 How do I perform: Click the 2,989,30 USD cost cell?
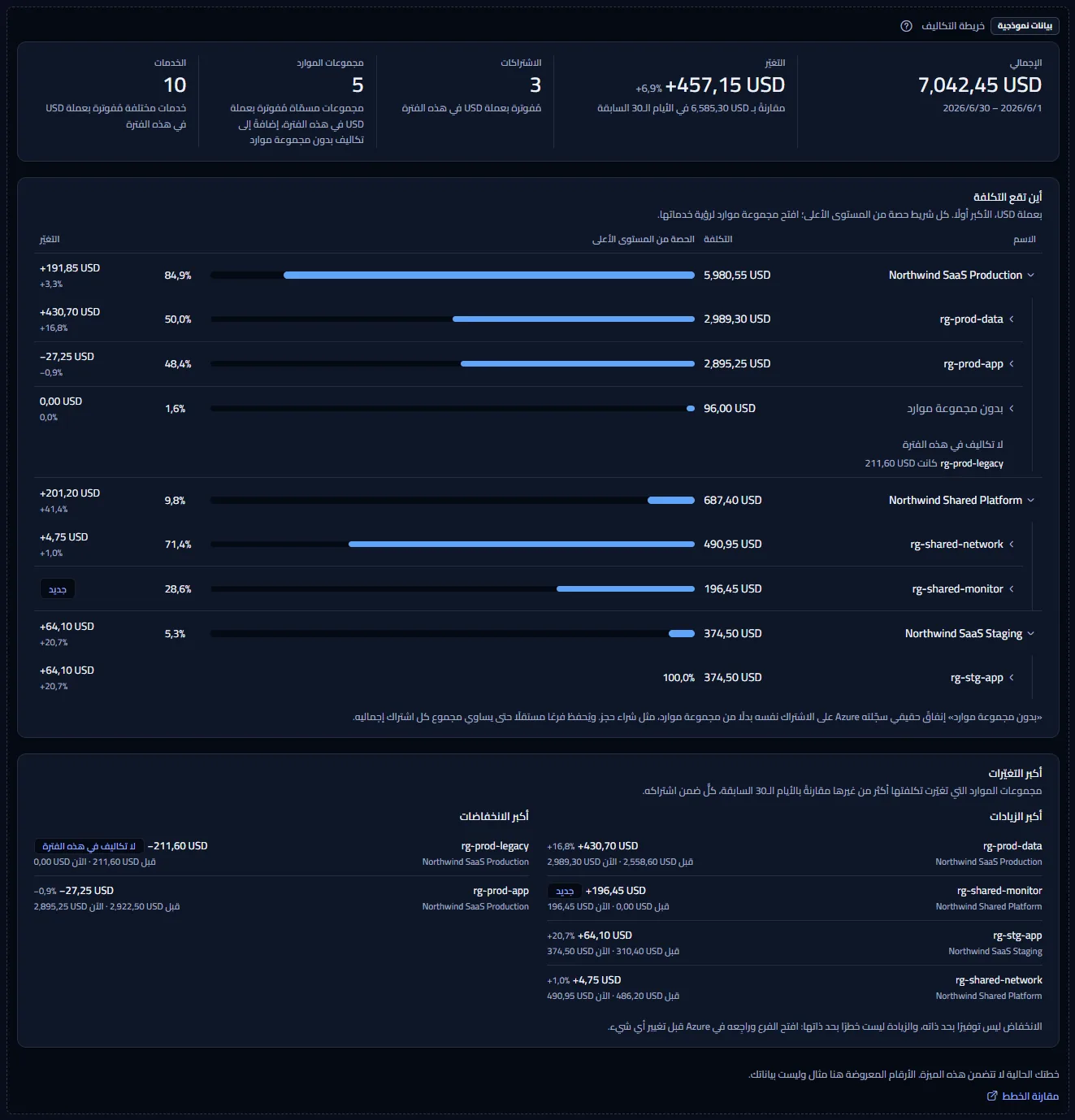tap(737, 319)
